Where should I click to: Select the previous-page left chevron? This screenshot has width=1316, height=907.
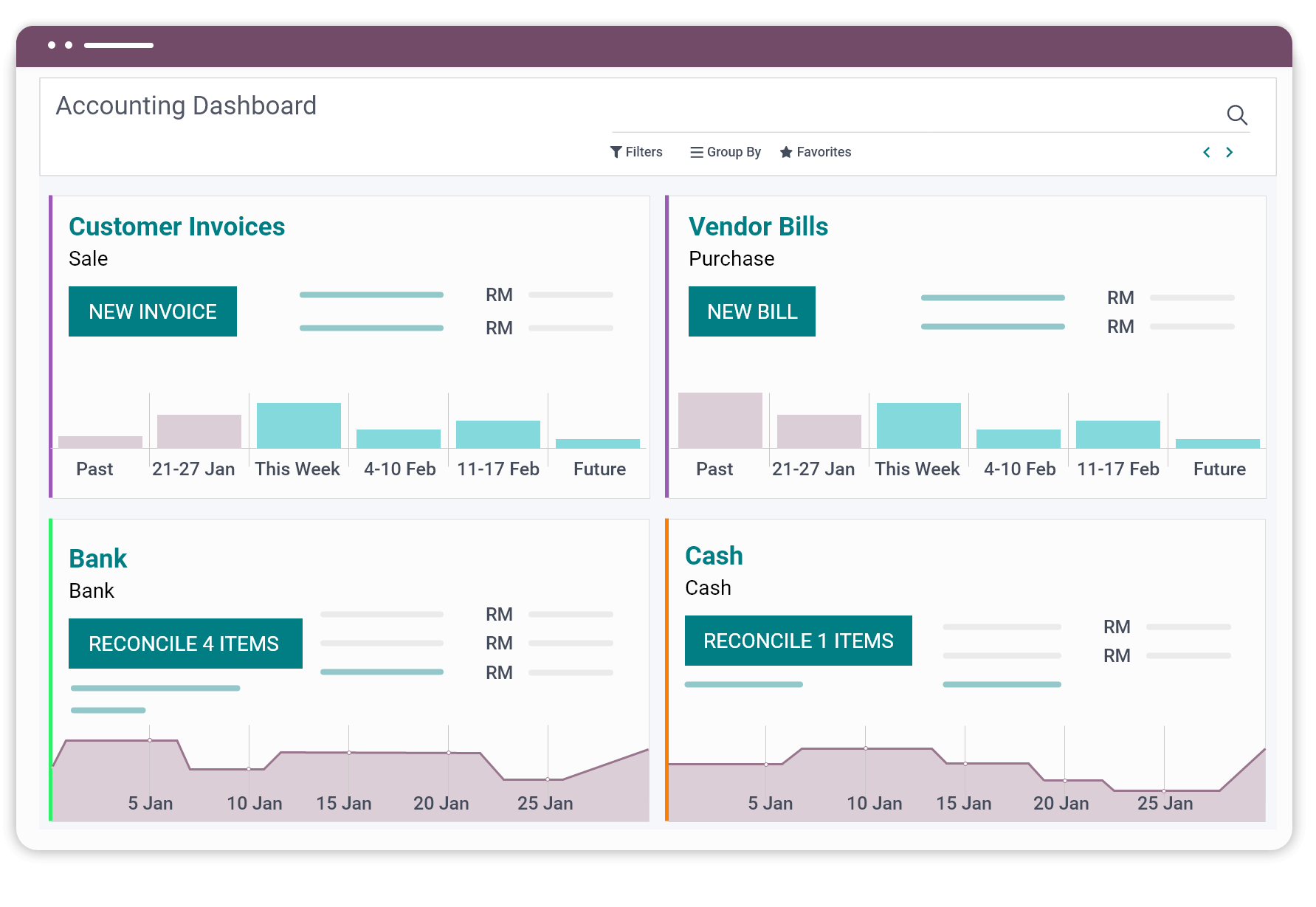[x=1205, y=152]
